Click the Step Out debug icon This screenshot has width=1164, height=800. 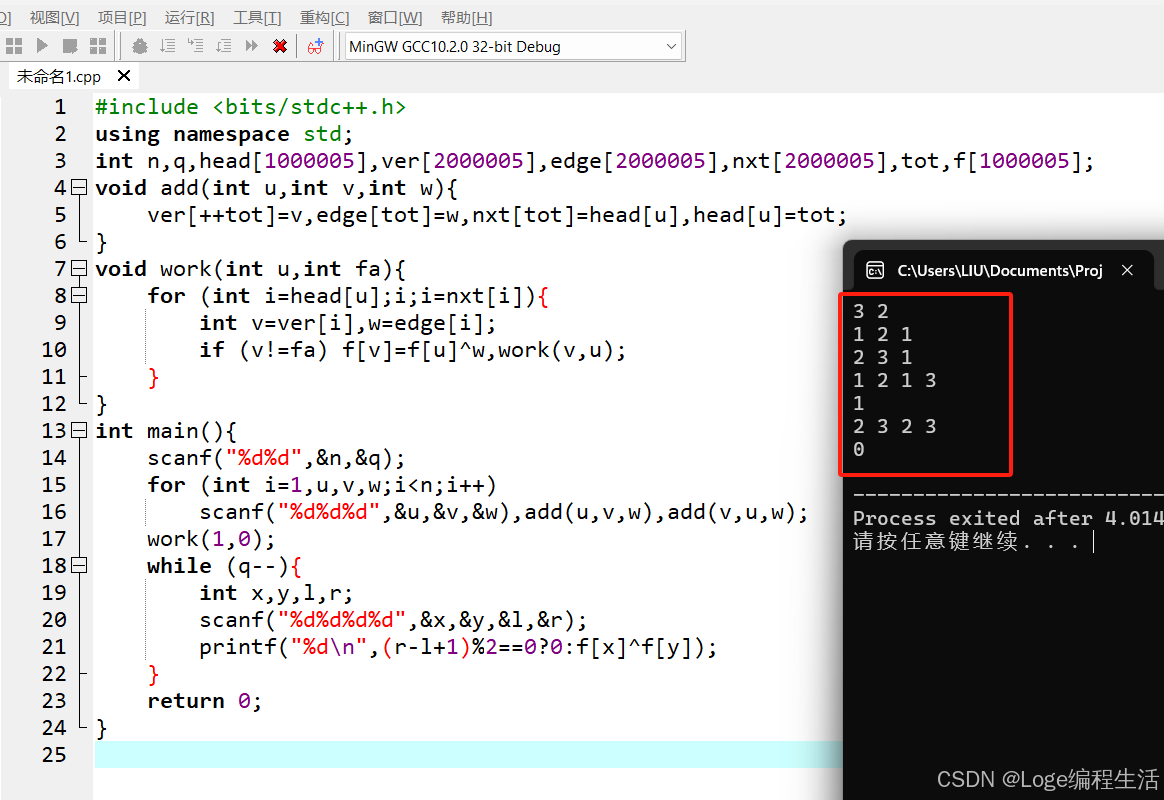pyautogui.click(x=223, y=46)
